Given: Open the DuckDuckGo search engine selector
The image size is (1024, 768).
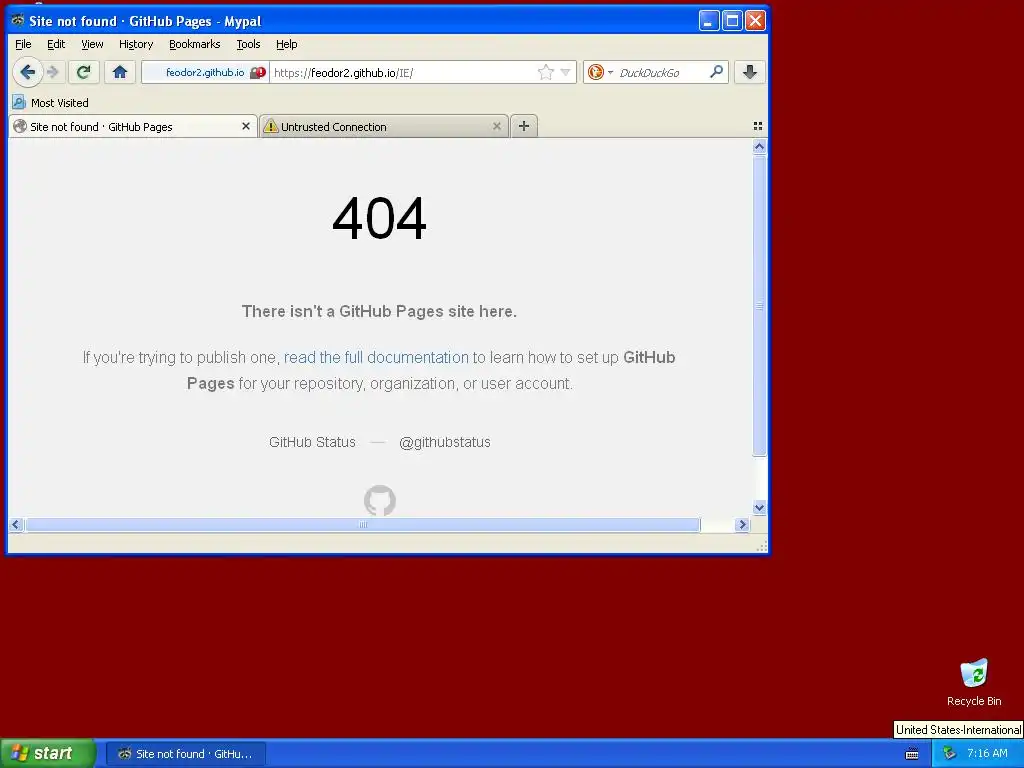Looking at the screenshot, I should pos(600,72).
